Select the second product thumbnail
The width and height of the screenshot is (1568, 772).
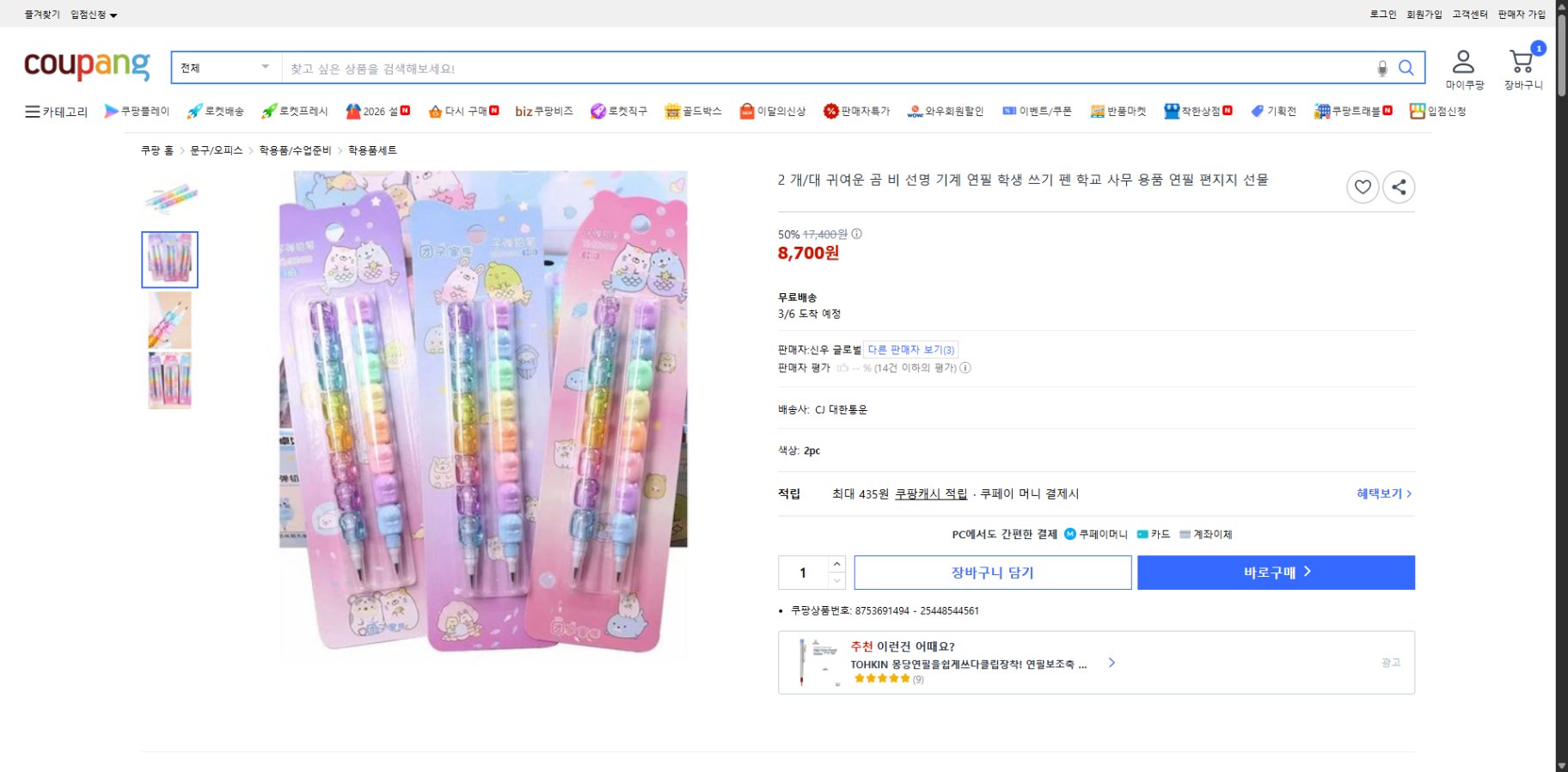pyautogui.click(x=169, y=259)
